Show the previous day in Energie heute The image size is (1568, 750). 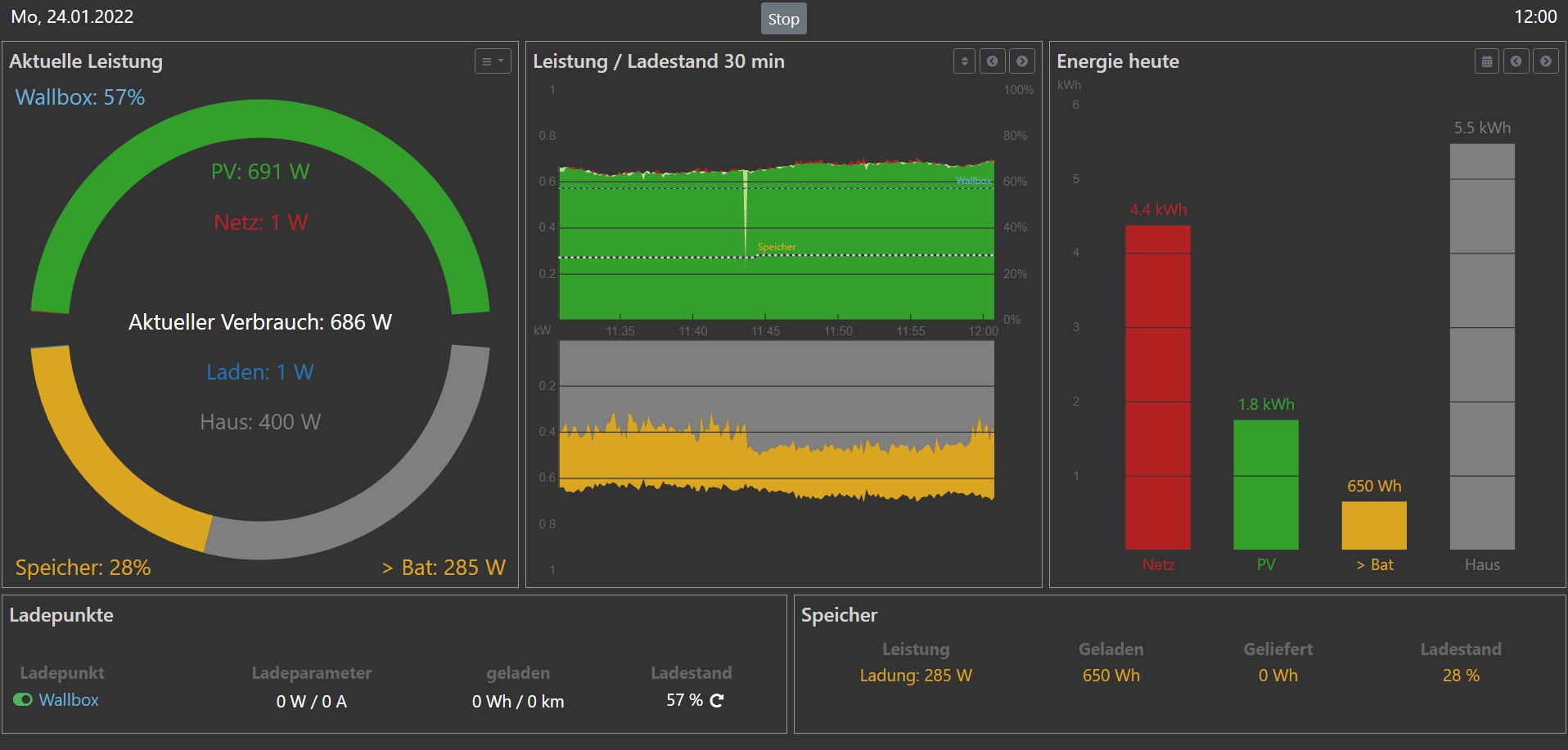coord(1516,61)
